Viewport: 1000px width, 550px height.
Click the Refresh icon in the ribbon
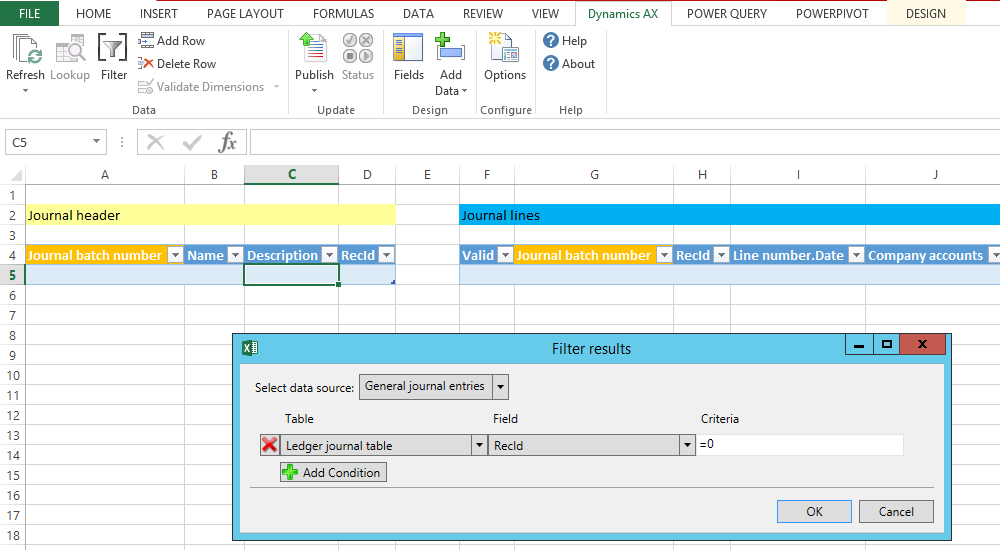tap(25, 52)
